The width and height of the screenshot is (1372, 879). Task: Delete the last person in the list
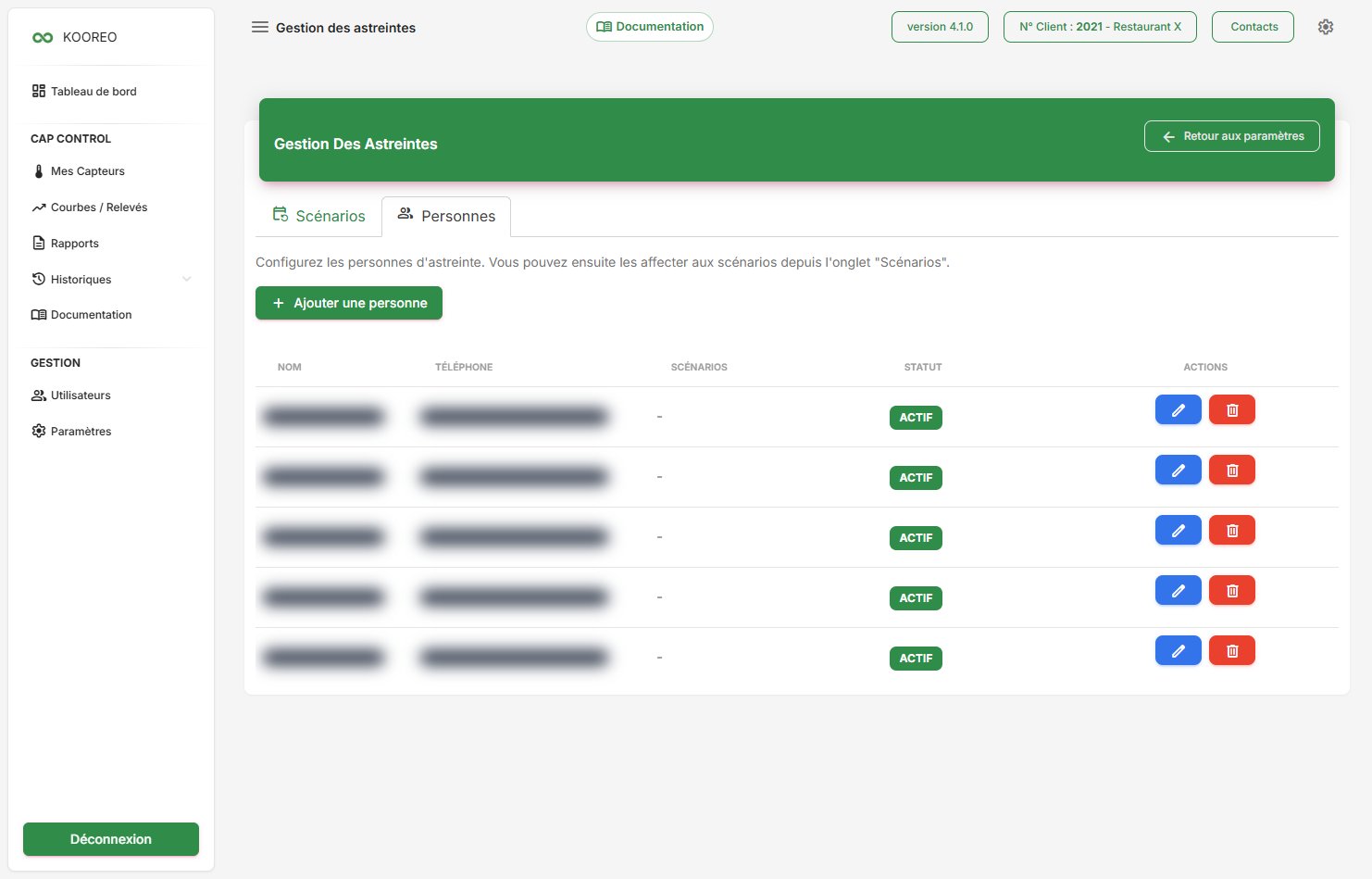point(1232,650)
